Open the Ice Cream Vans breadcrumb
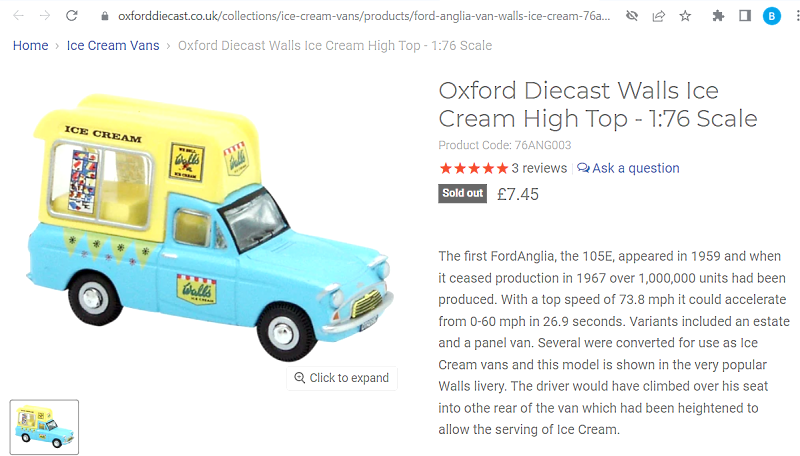The image size is (800, 456). [x=113, y=46]
